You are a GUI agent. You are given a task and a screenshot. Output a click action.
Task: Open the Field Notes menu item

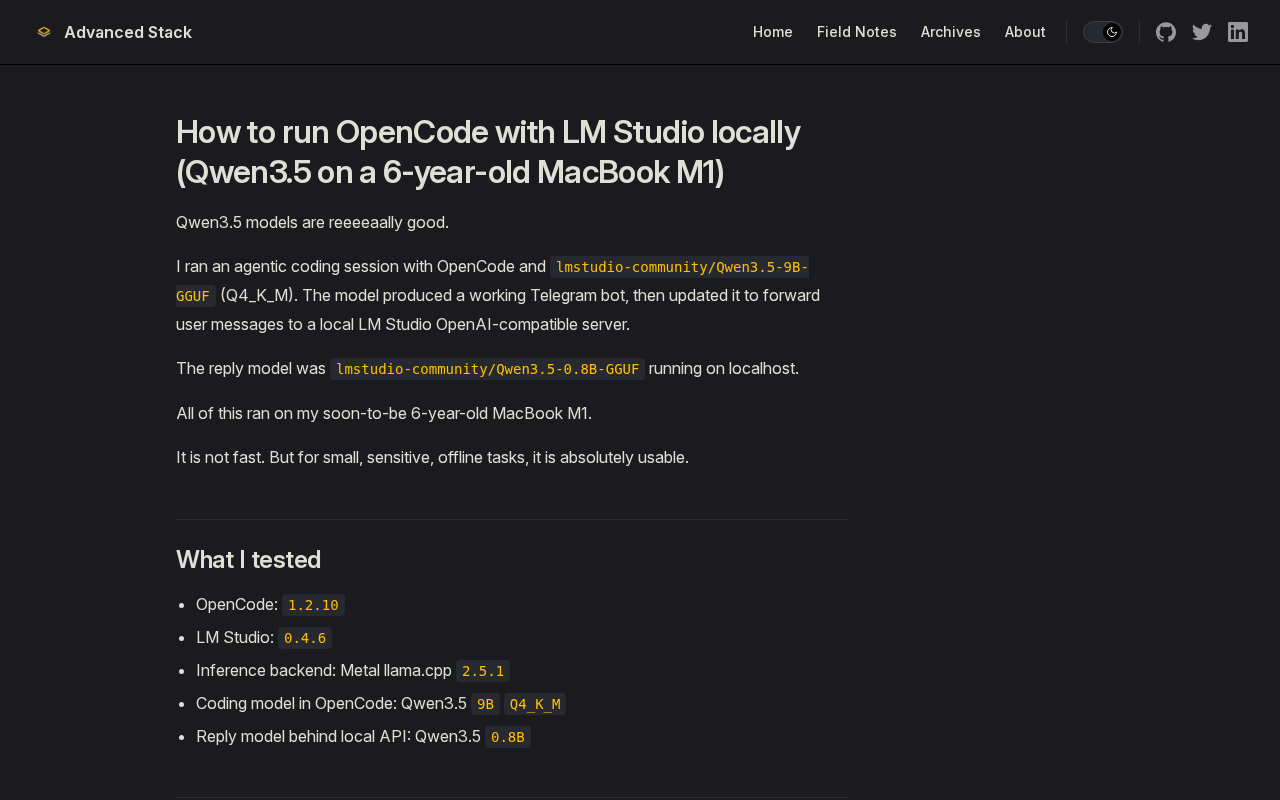(856, 31)
